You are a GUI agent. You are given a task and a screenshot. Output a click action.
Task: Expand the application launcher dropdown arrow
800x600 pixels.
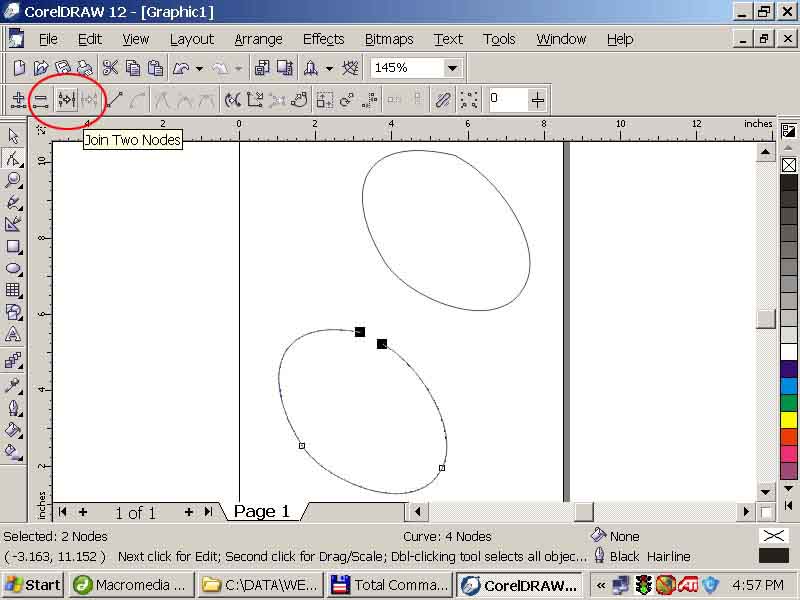point(330,68)
